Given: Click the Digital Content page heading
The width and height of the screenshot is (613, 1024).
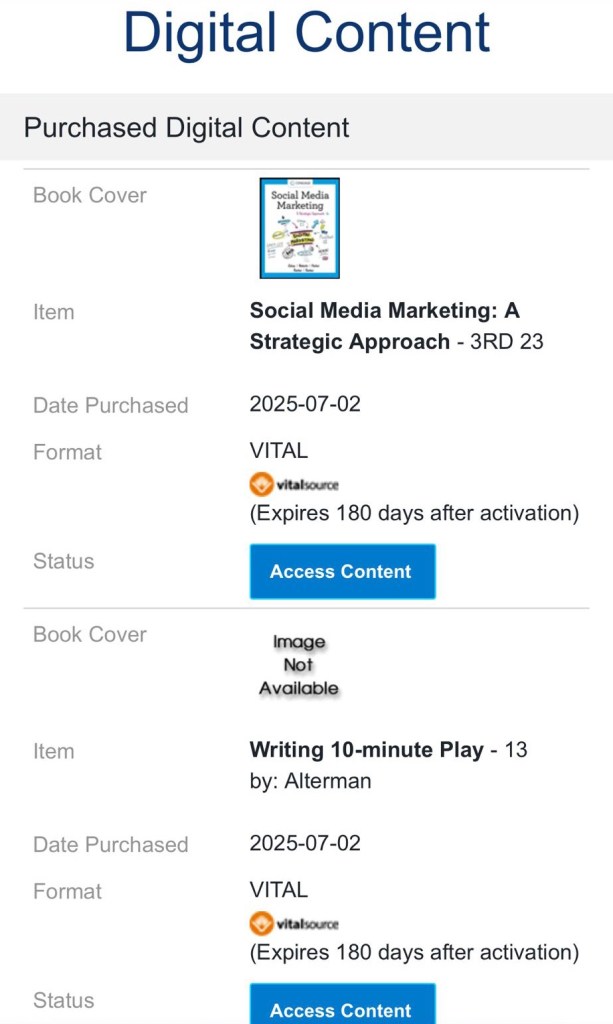Looking at the screenshot, I should [x=306, y=33].
